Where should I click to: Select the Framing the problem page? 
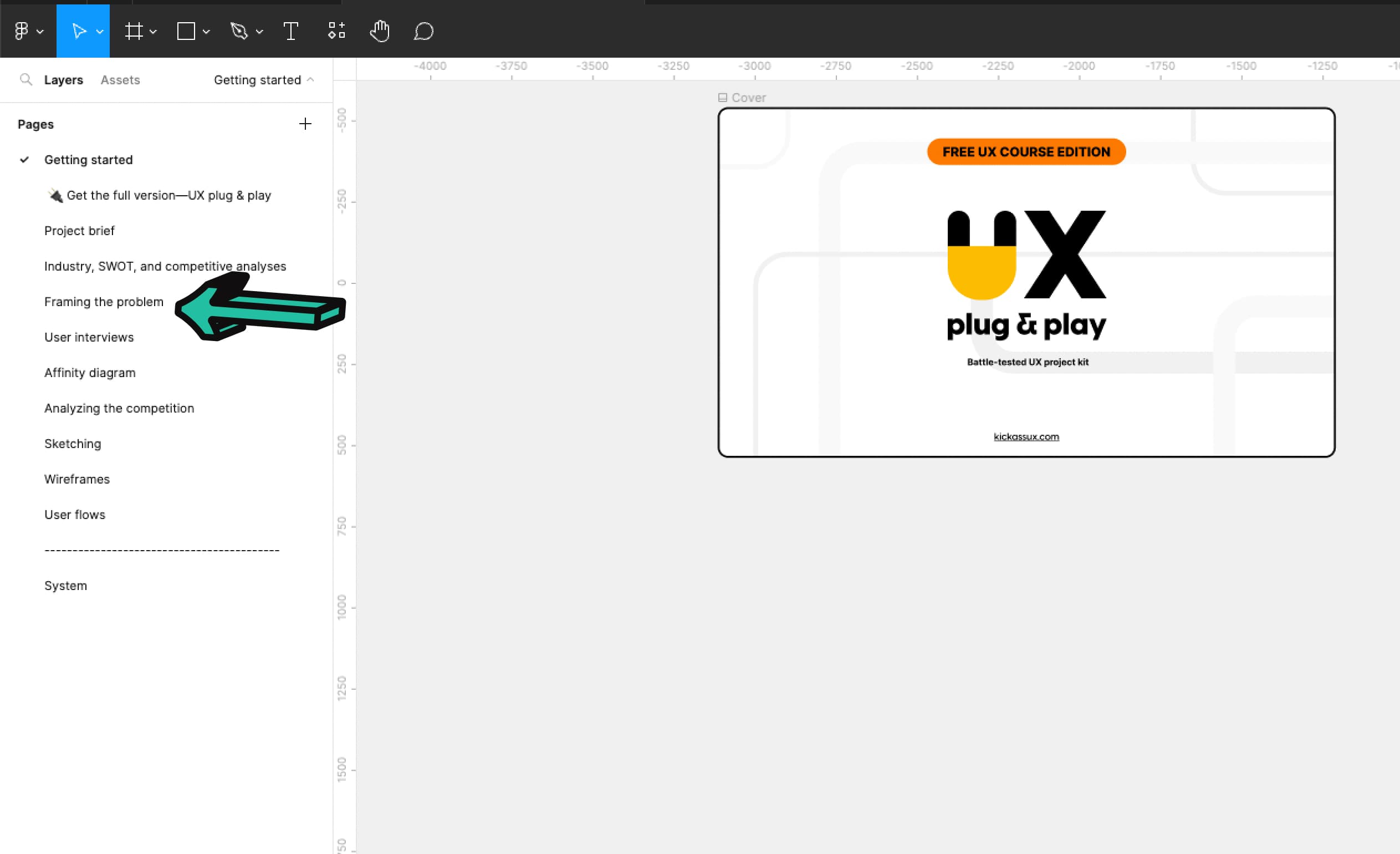click(x=104, y=301)
